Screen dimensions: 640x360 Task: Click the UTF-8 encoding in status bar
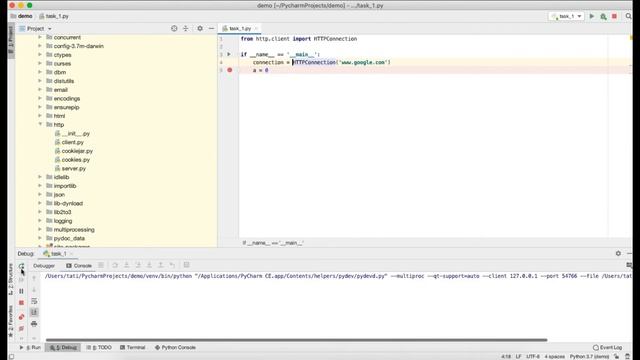[533, 356]
